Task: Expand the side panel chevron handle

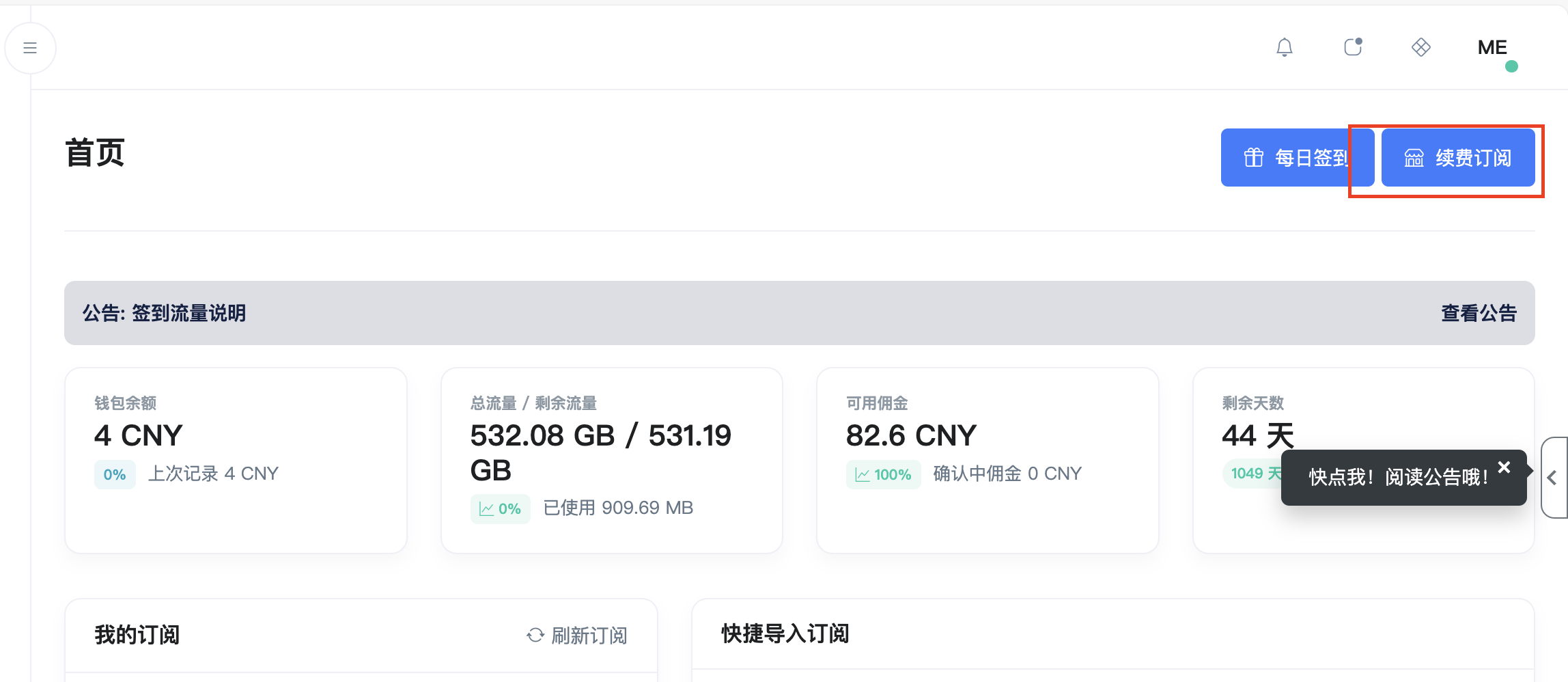Action: pos(1554,478)
